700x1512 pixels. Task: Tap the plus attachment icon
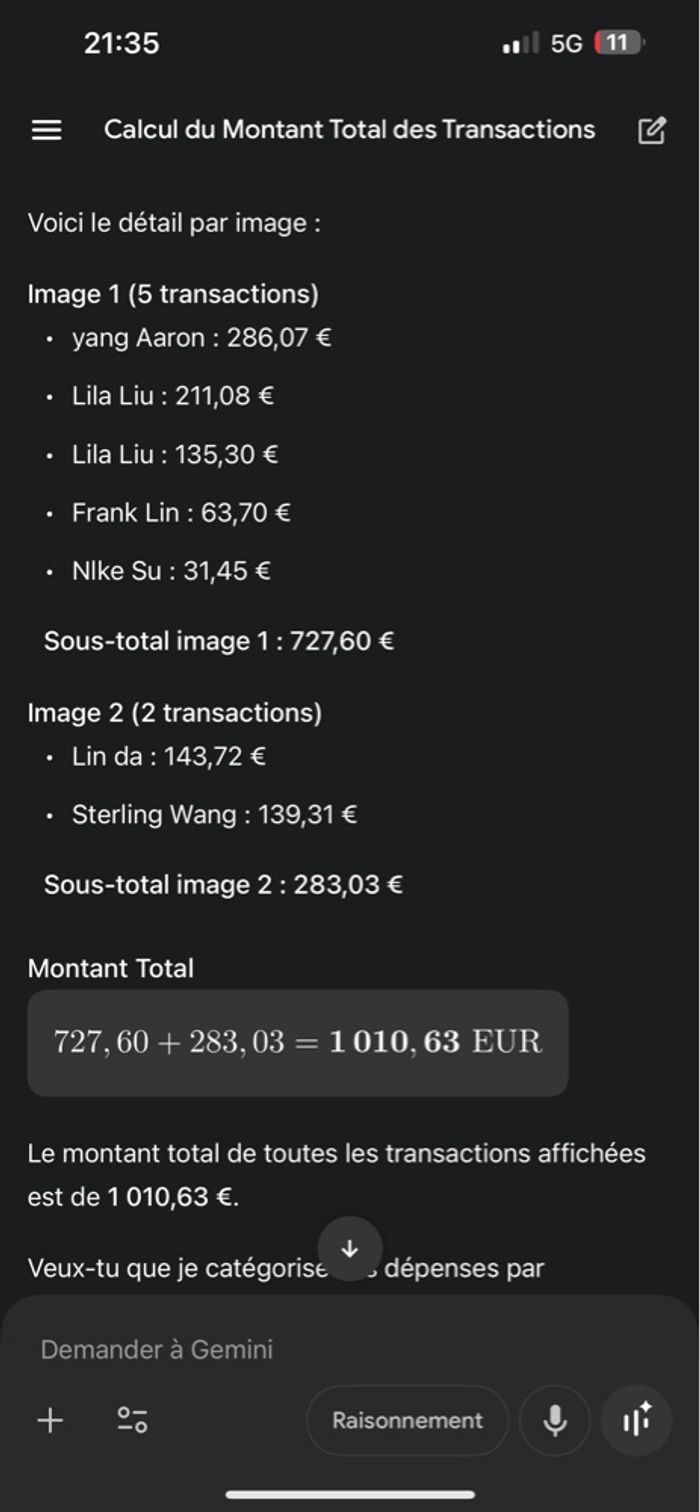(50, 1420)
